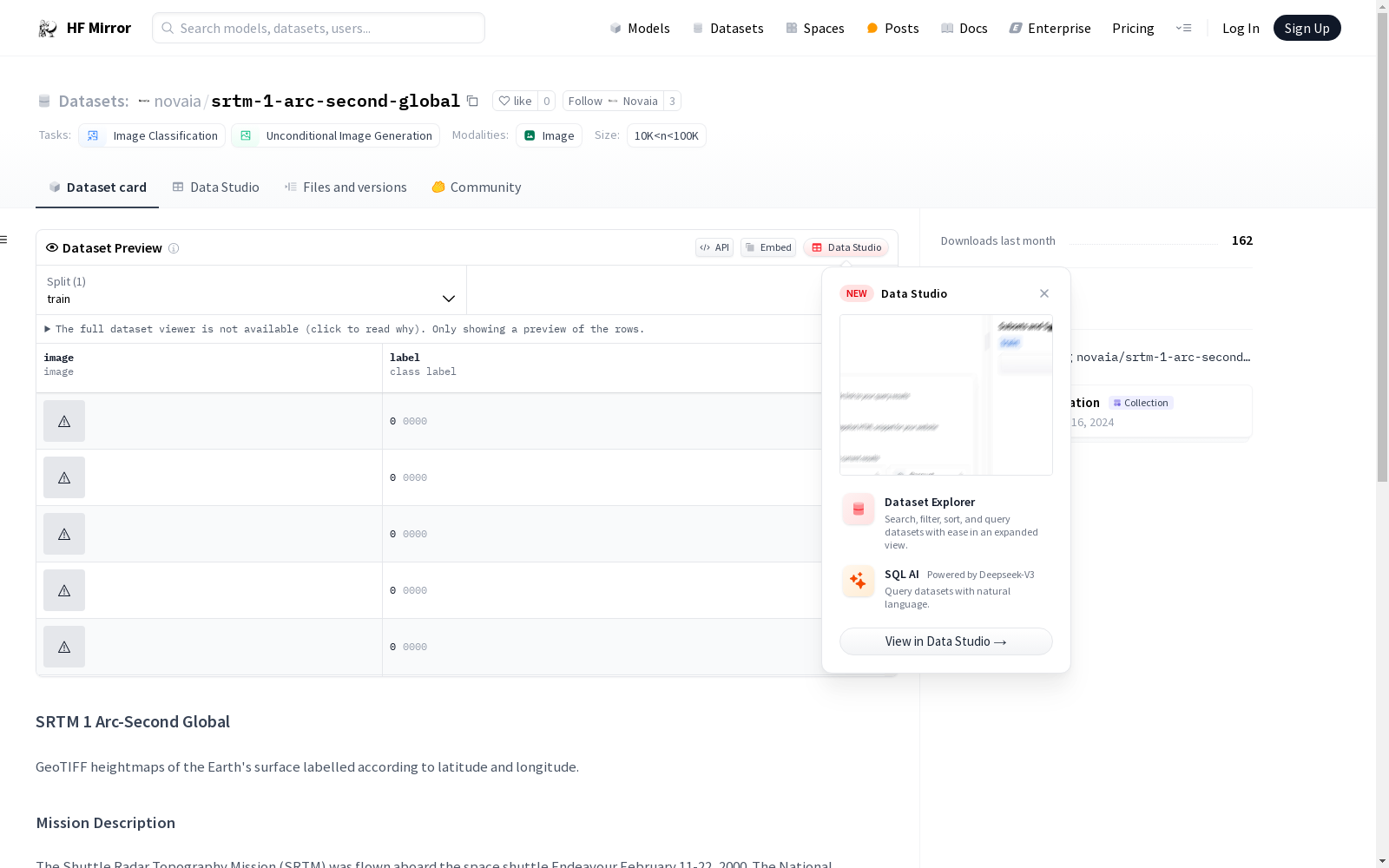Click the fourth row broken-image warning thumbnail
This screenshot has height=868, width=1389.
[64, 590]
